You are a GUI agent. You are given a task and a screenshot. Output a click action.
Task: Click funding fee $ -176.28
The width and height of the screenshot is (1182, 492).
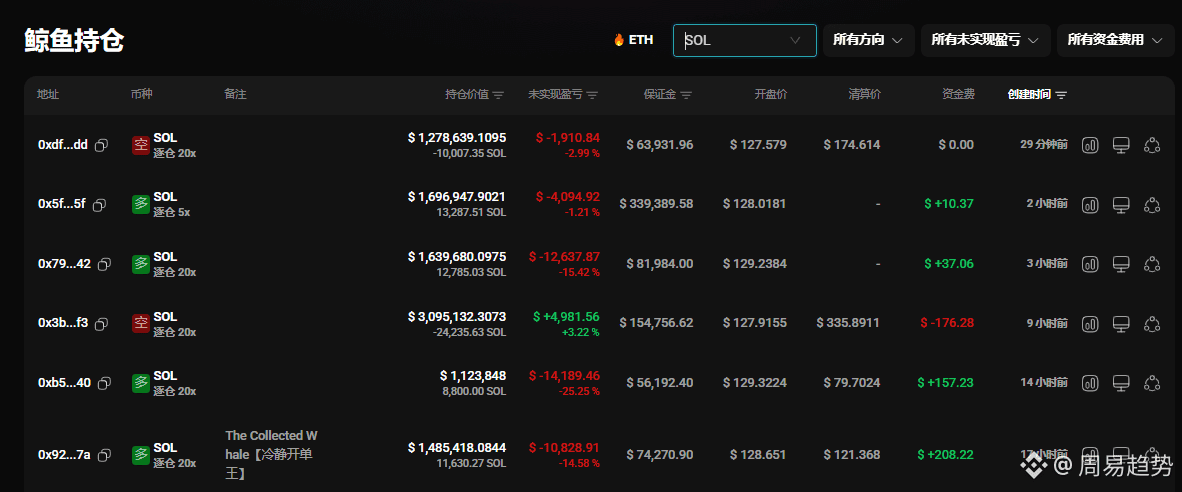(947, 323)
